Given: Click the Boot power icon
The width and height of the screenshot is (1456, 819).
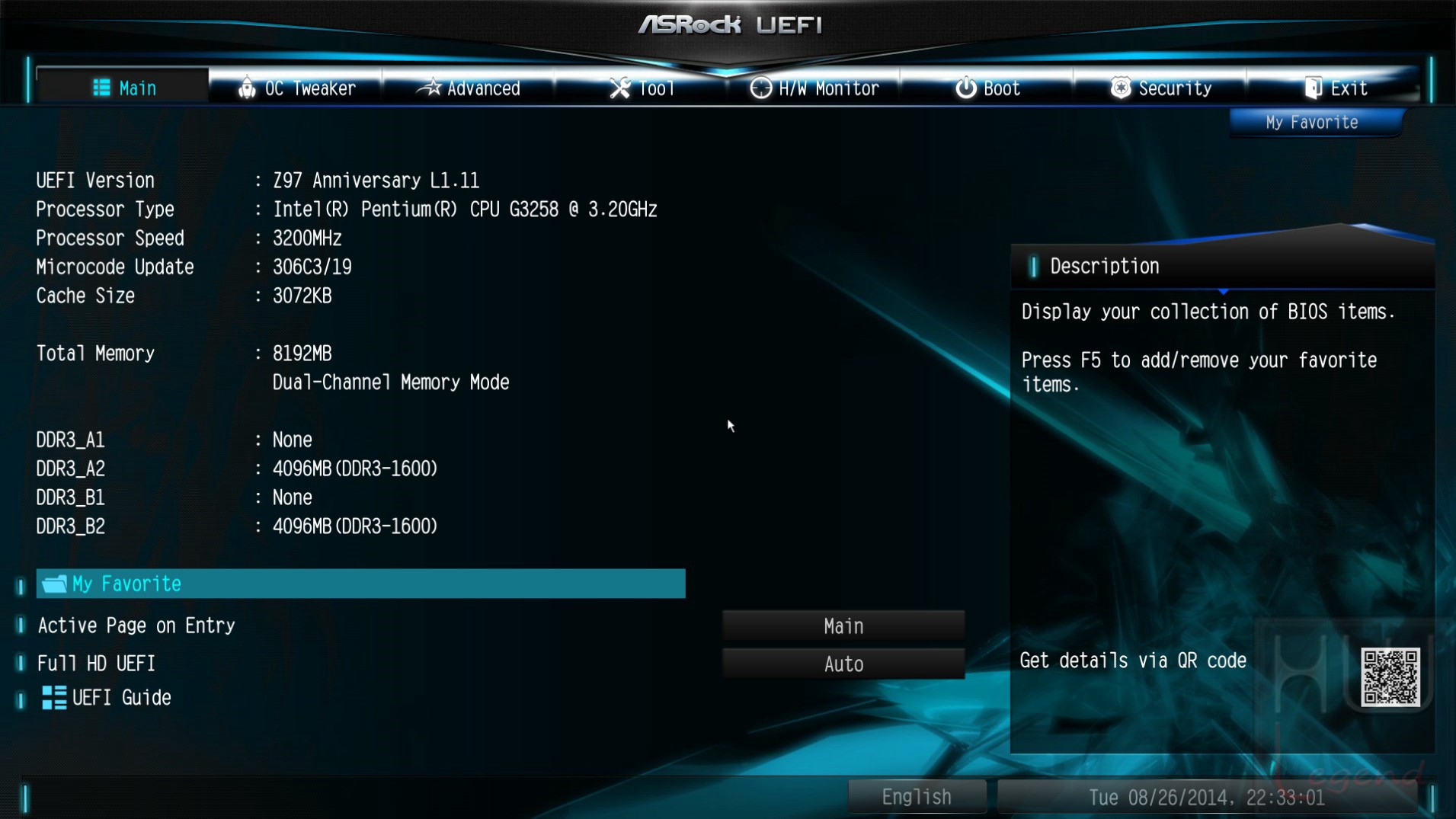Looking at the screenshot, I should pyautogui.click(x=966, y=88).
